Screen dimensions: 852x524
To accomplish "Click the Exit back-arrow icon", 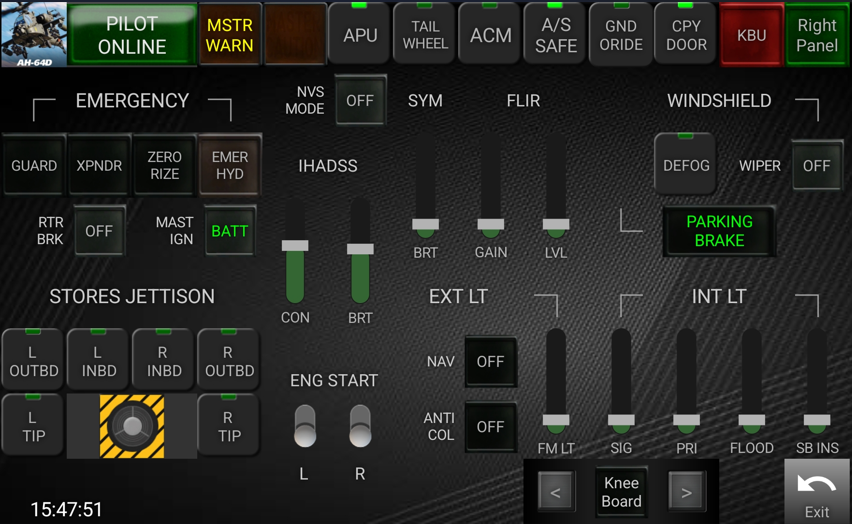I will (817, 486).
